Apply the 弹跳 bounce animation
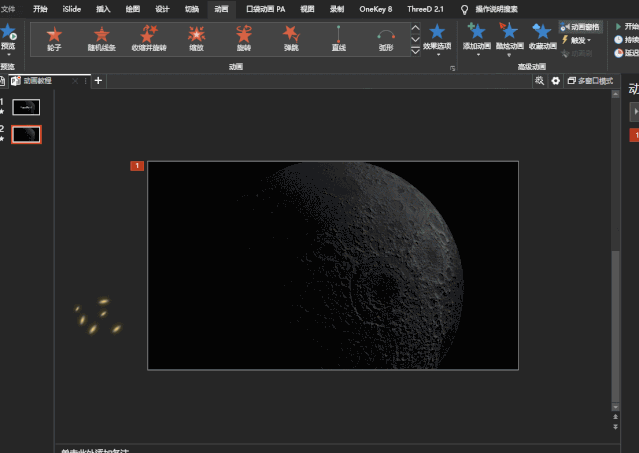 (x=291, y=38)
